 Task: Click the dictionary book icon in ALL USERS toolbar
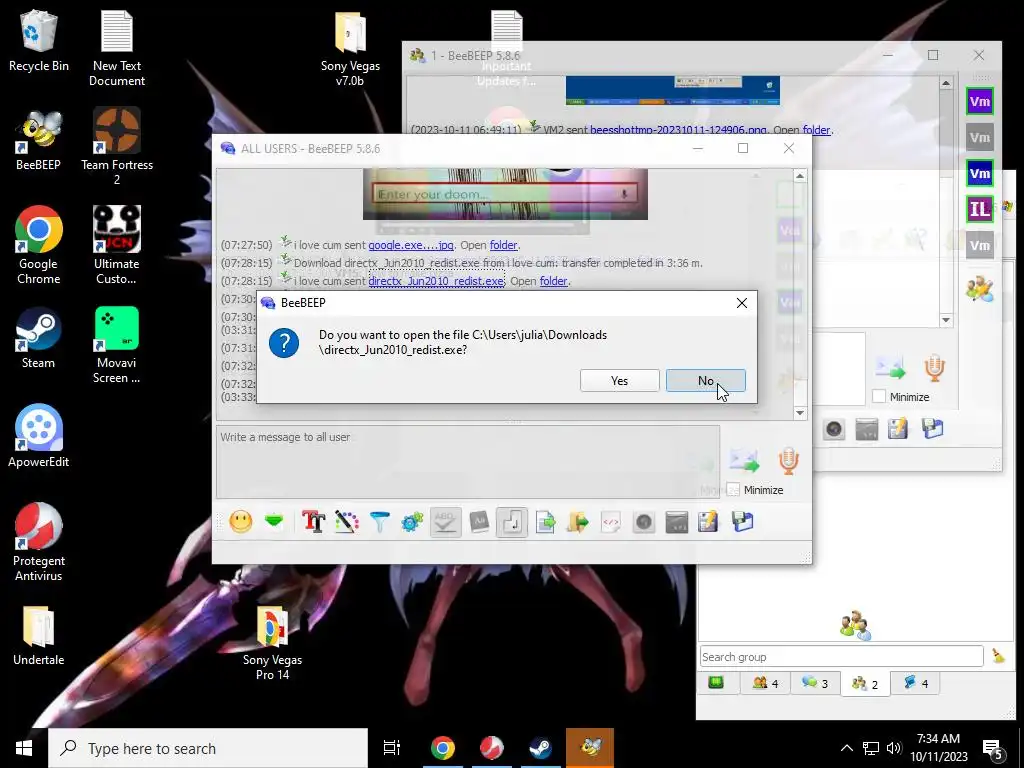479,522
